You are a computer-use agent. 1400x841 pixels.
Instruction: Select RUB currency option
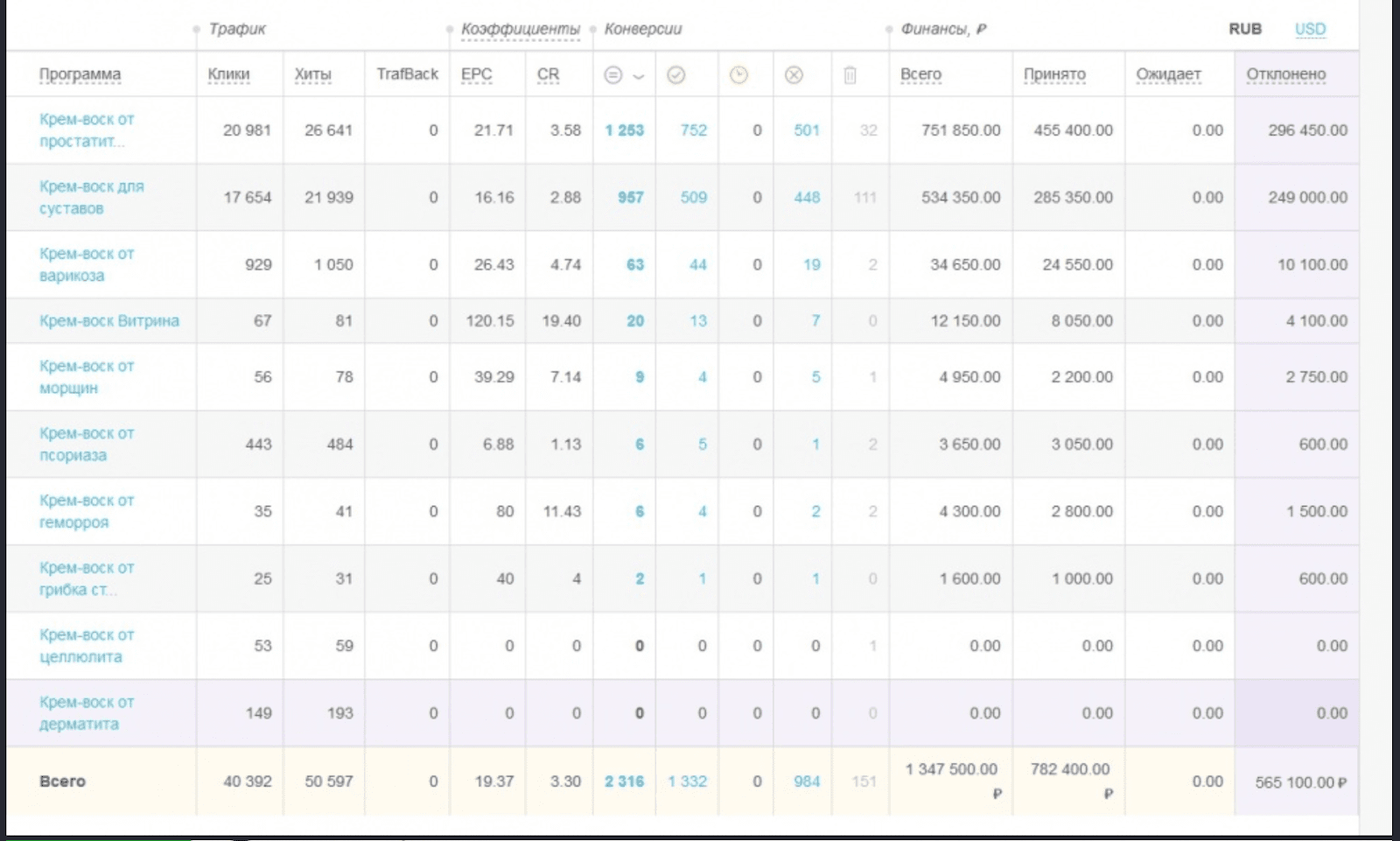[1244, 29]
